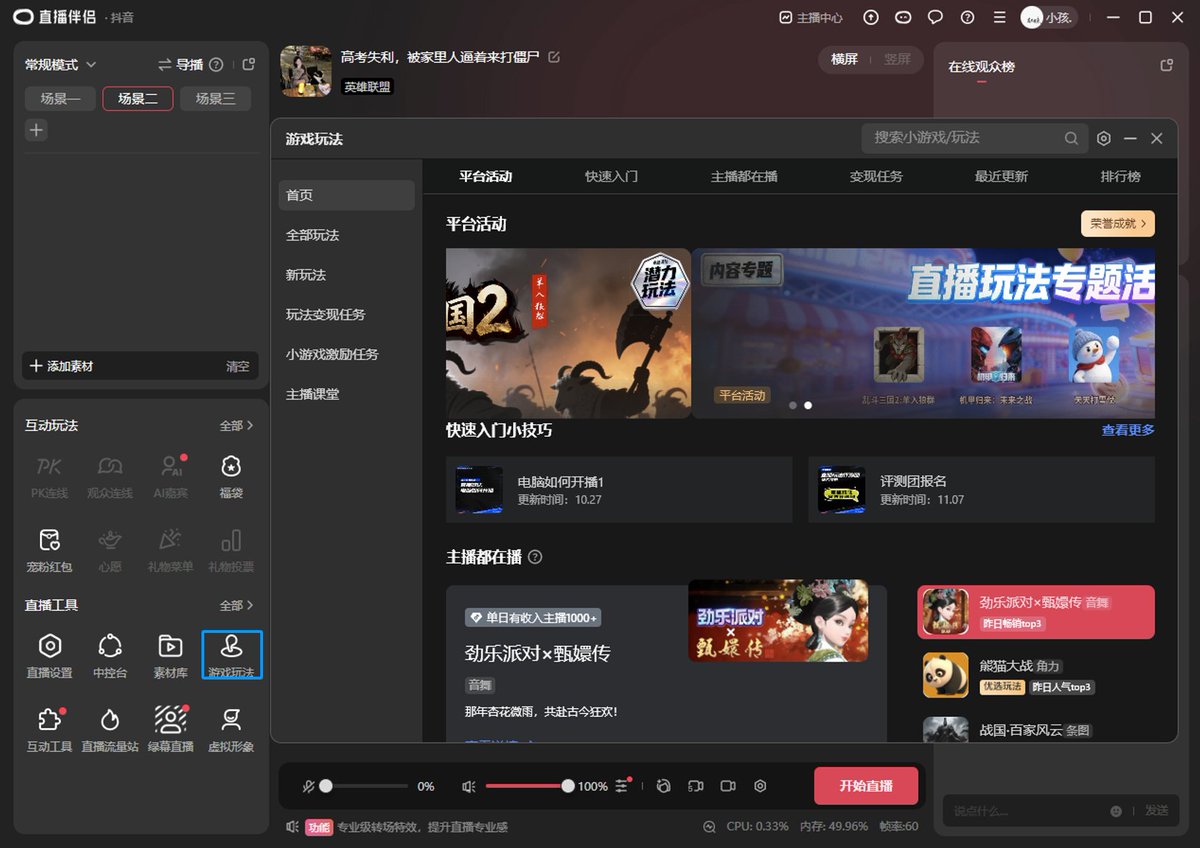Switch to 横屏 landscape mode
Viewport: 1200px width, 848px height.
(845, 59)
